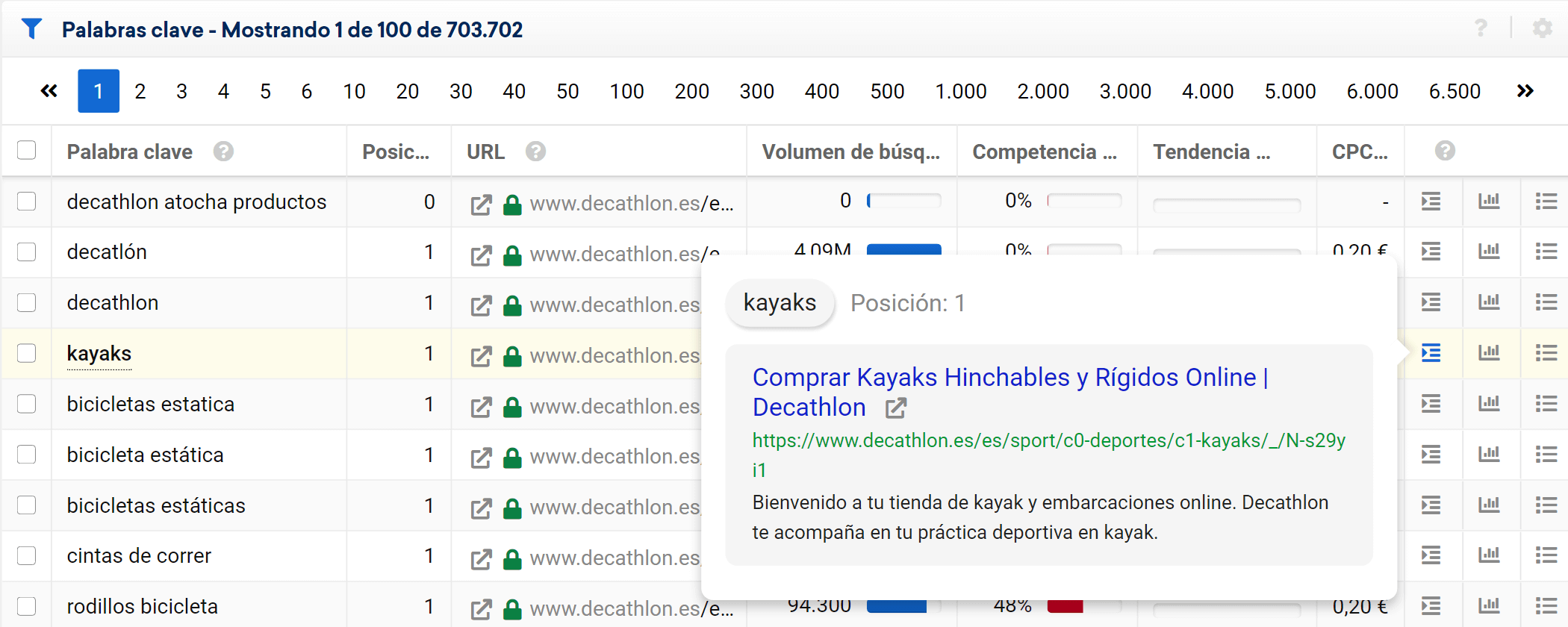Open chart icon for decathlon atocha productos
This screenshot has height=627, width=1568.
pos(1489,202)
